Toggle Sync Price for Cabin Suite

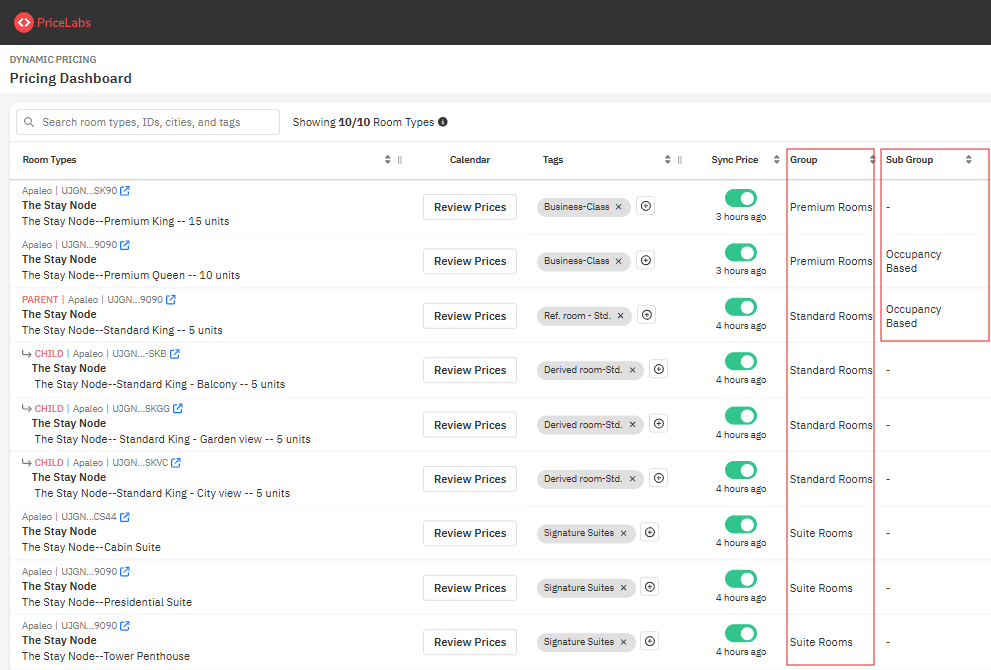tap(741, 525)
